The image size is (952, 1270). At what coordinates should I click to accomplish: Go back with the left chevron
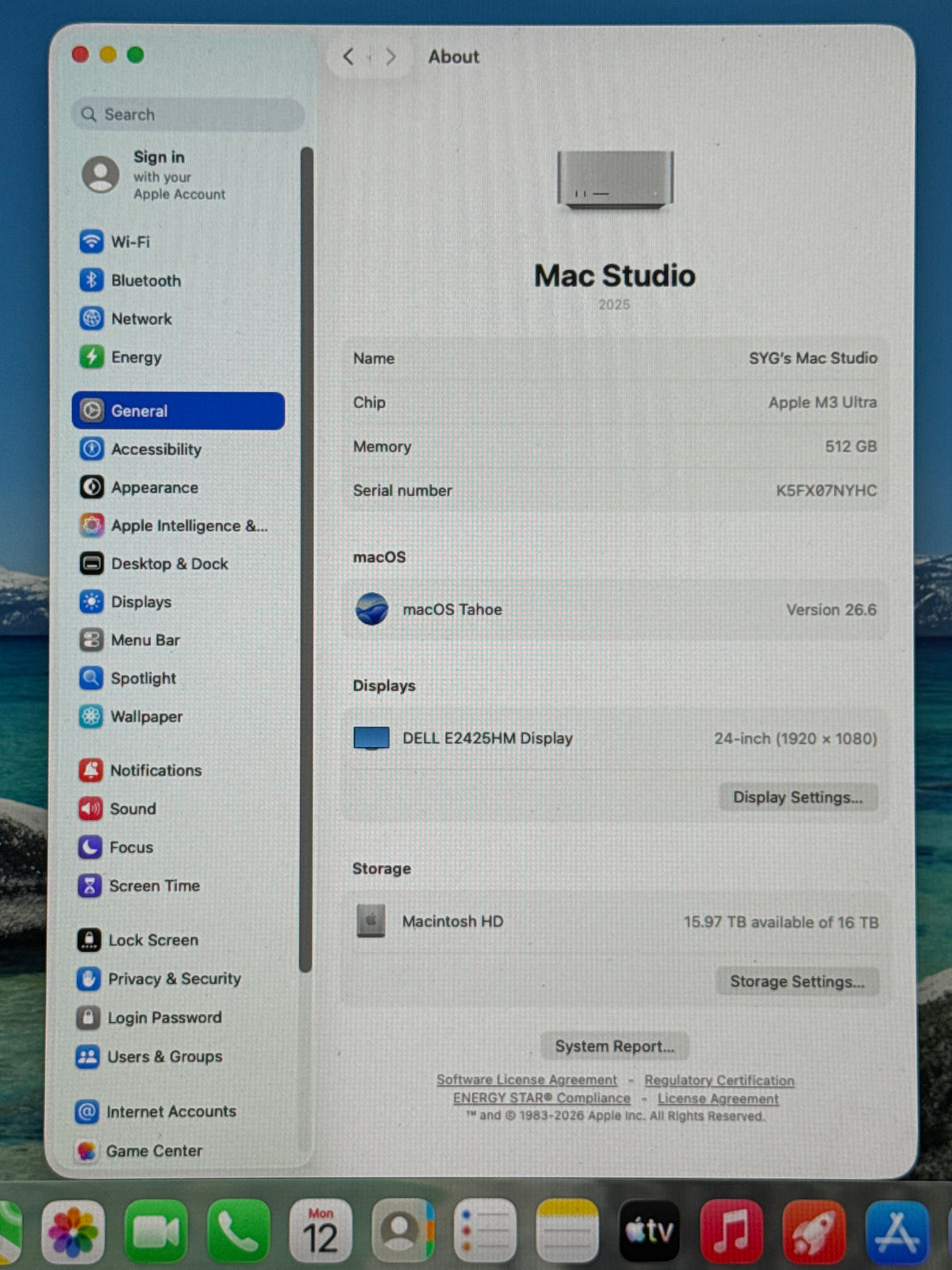click(x=347, y=56)
